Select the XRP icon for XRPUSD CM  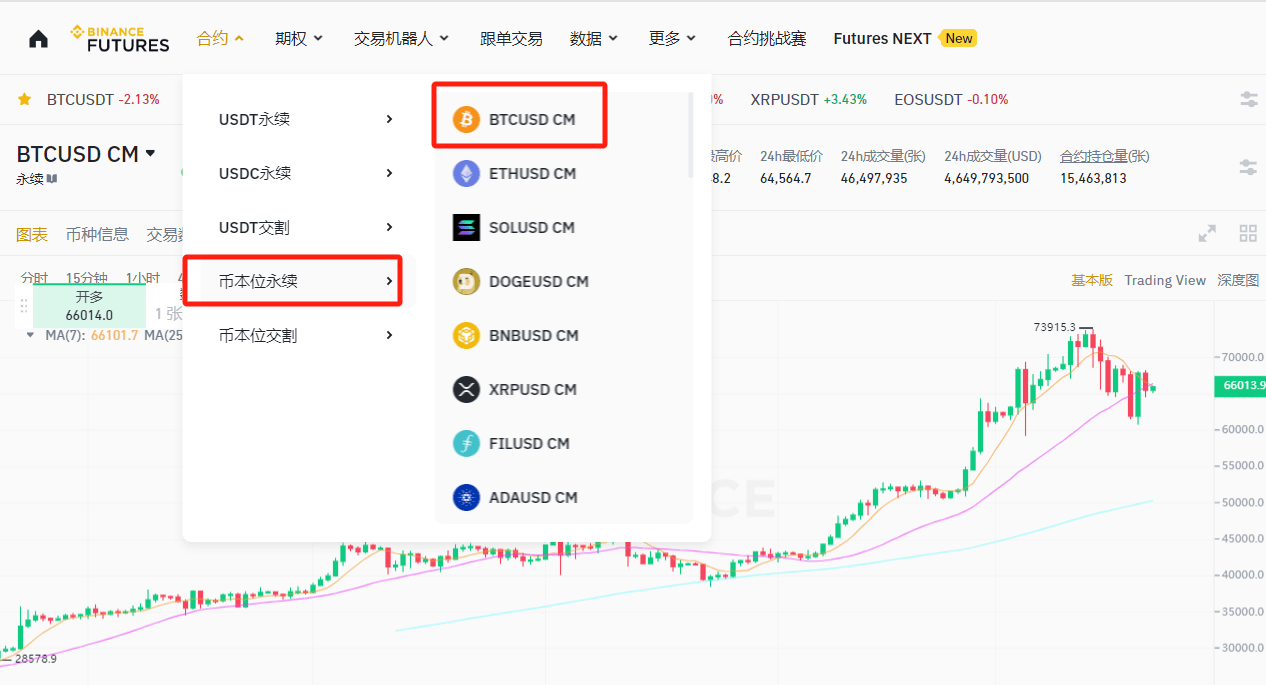point(466,389)
